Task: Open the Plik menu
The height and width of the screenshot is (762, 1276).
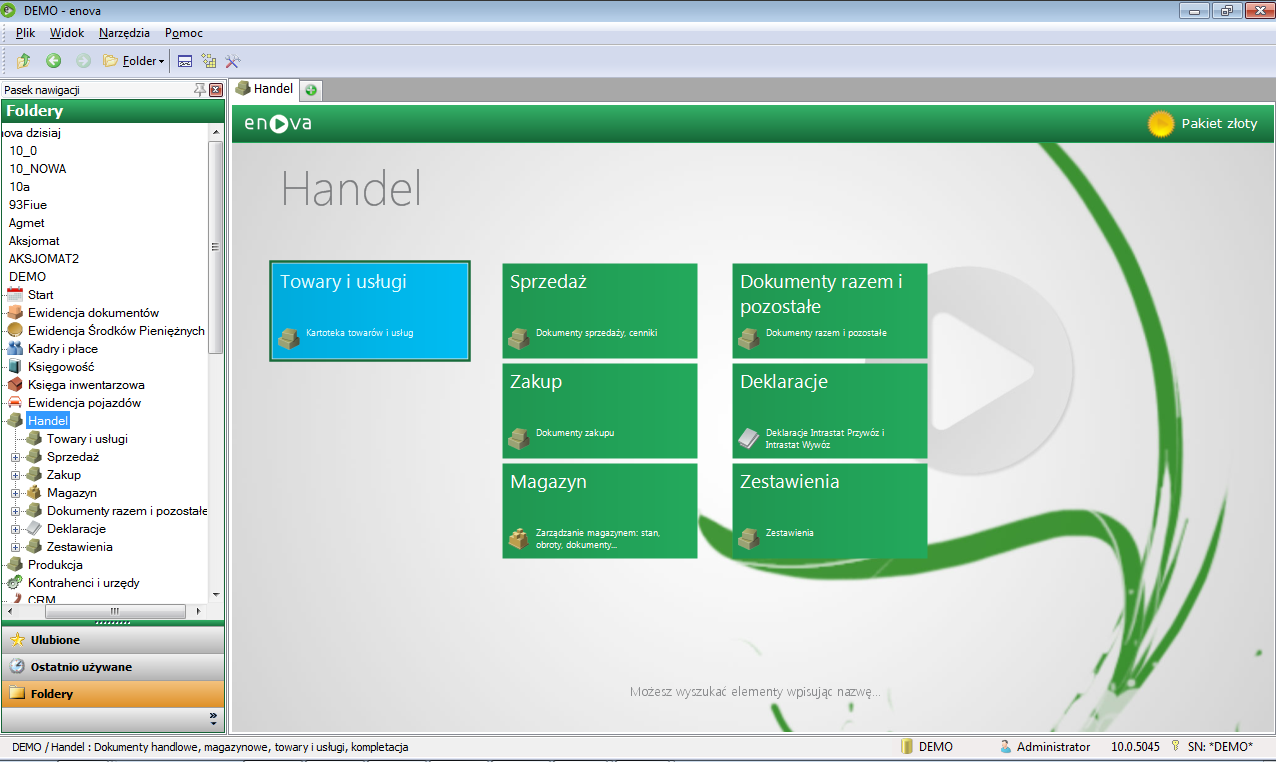Action: coord(26,33)
